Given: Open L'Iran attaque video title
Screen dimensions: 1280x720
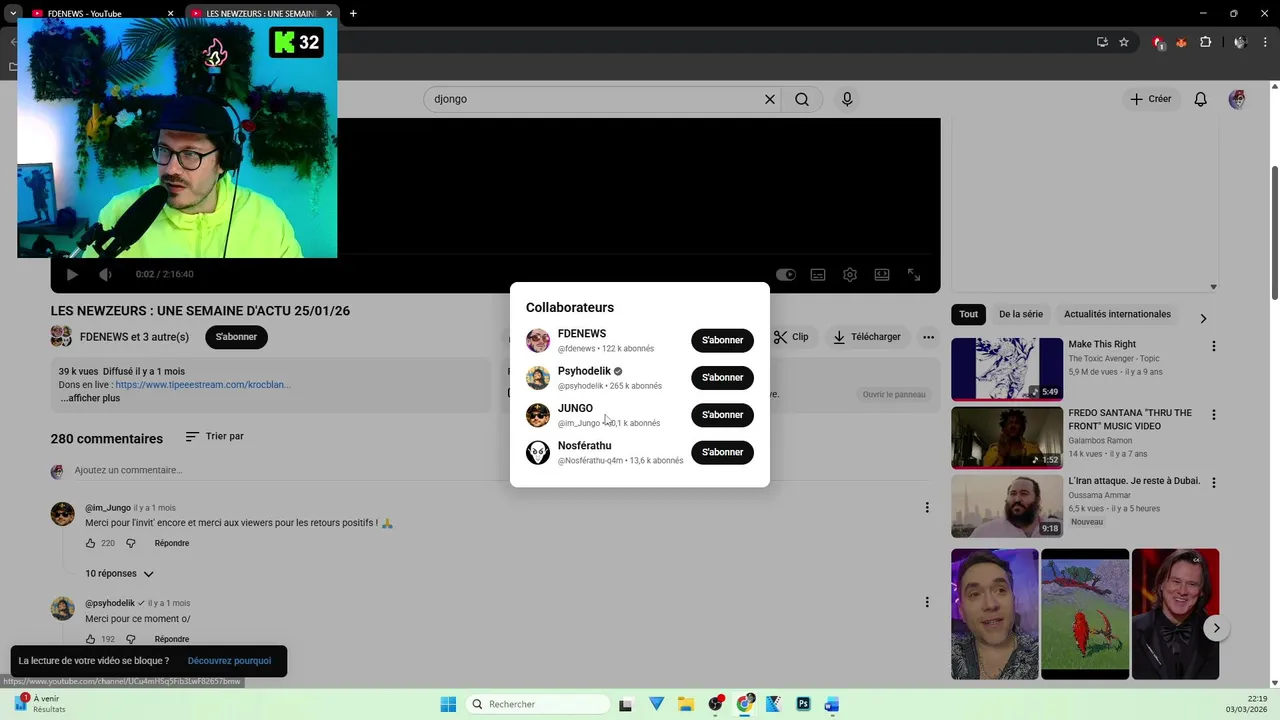Looking at the screenshot, I should (x=1134, y=481).
